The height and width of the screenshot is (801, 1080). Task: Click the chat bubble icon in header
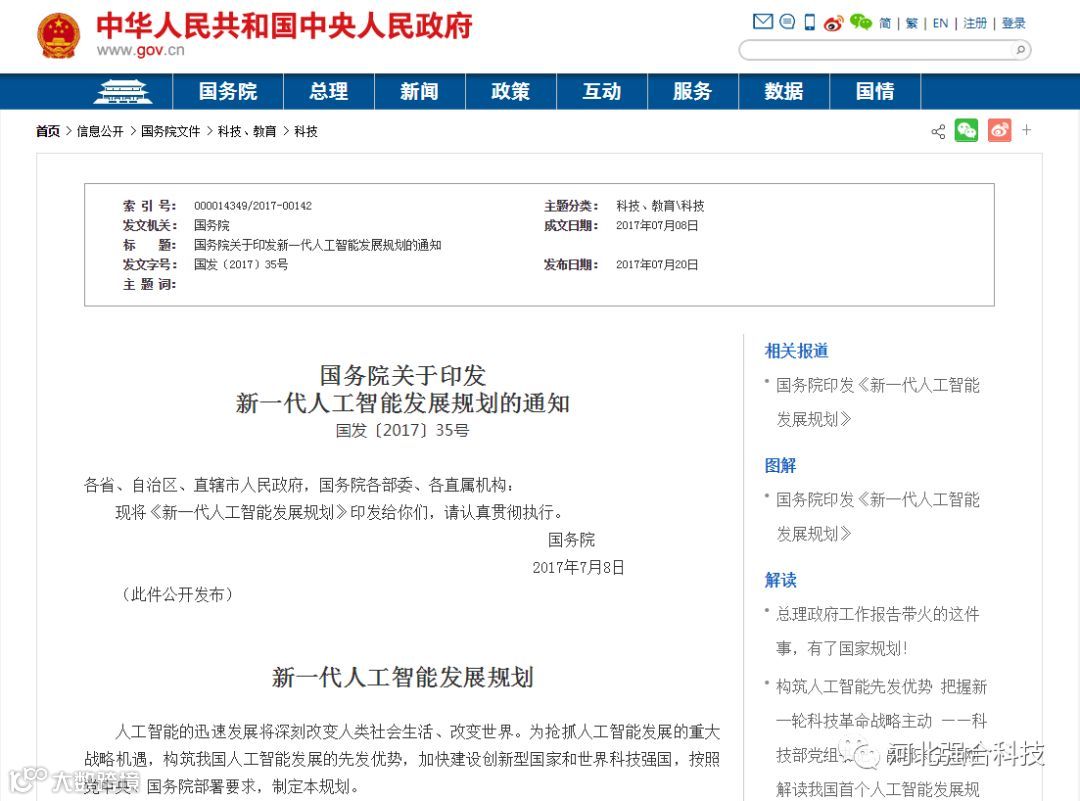[787, 22]
